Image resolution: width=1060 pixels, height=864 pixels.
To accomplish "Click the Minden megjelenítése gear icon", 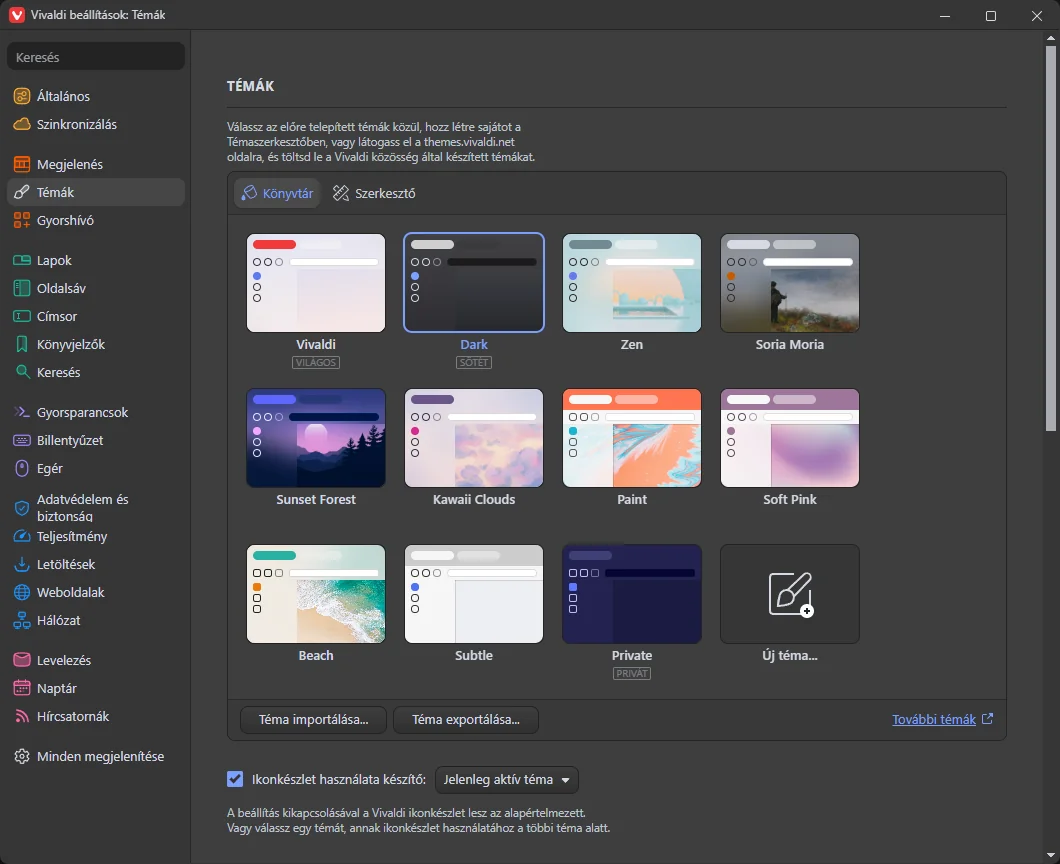I will (x=22, y=757).
